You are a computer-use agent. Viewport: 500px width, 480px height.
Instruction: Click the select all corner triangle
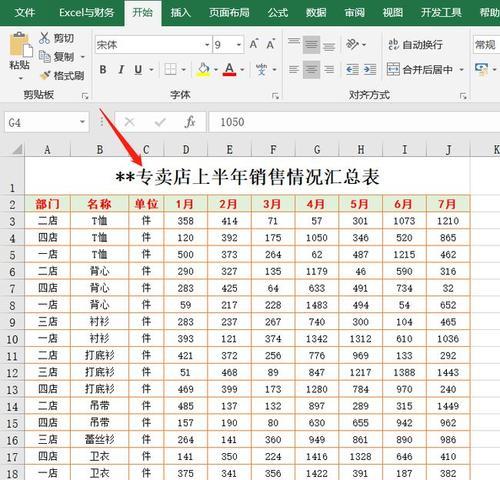coord(17,149)
